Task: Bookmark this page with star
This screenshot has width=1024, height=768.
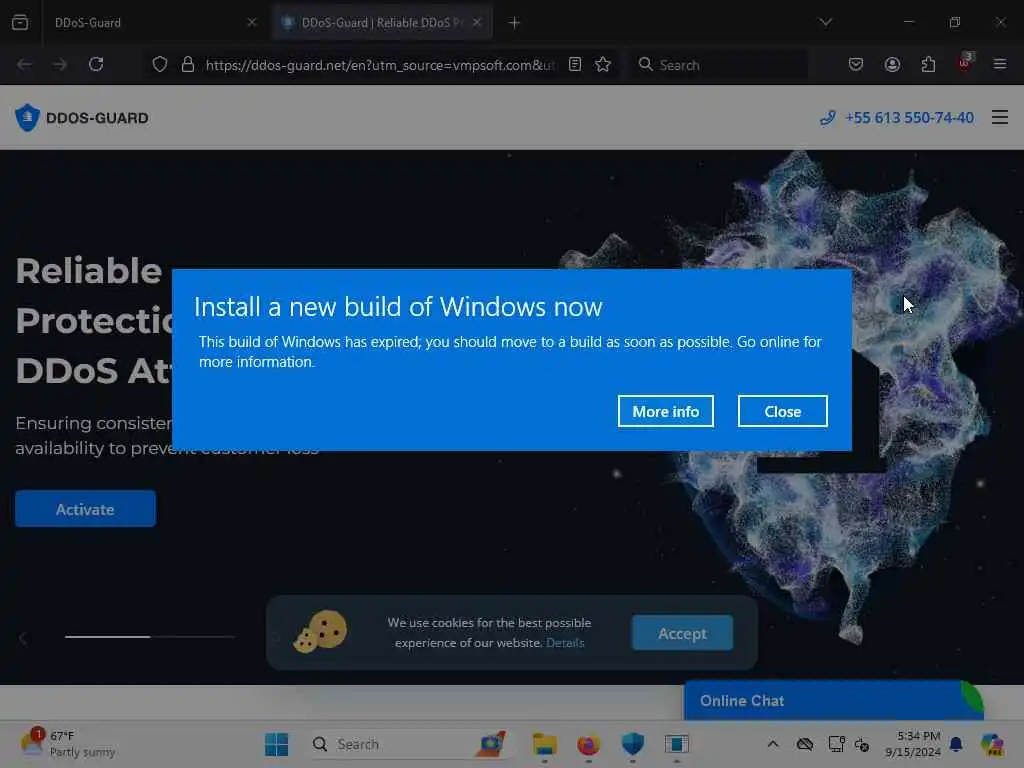Action: point(603,64)
